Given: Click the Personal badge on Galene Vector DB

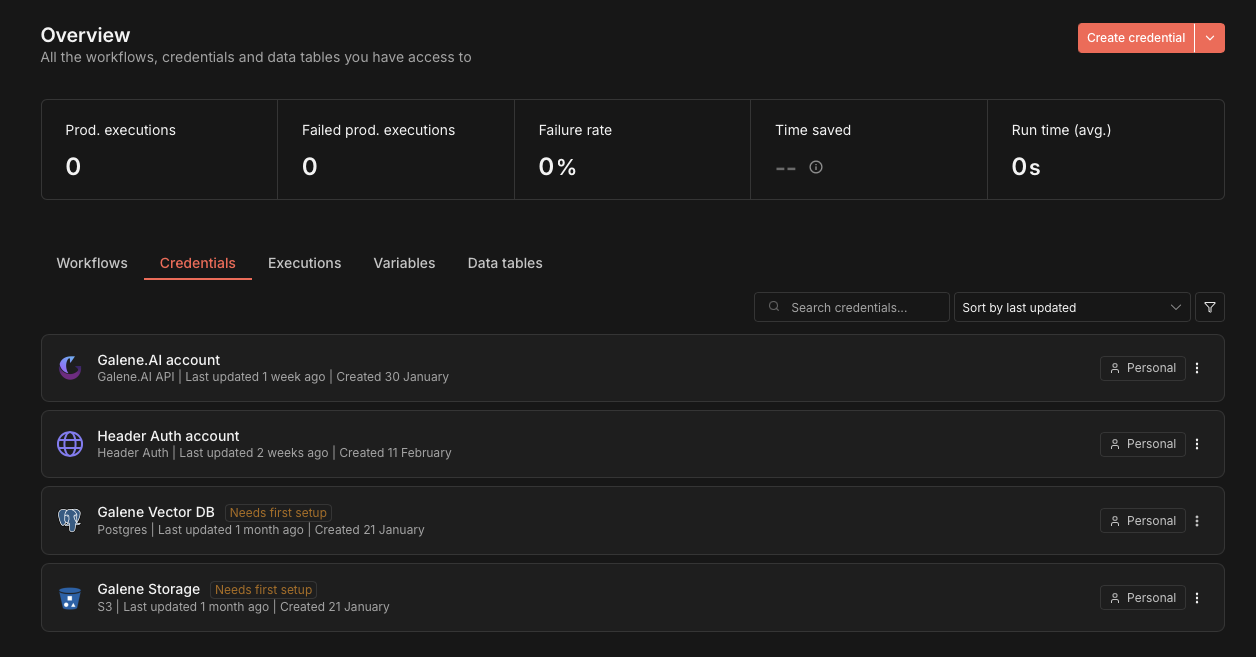Looking at the screenshot, I should point(1142,520).
